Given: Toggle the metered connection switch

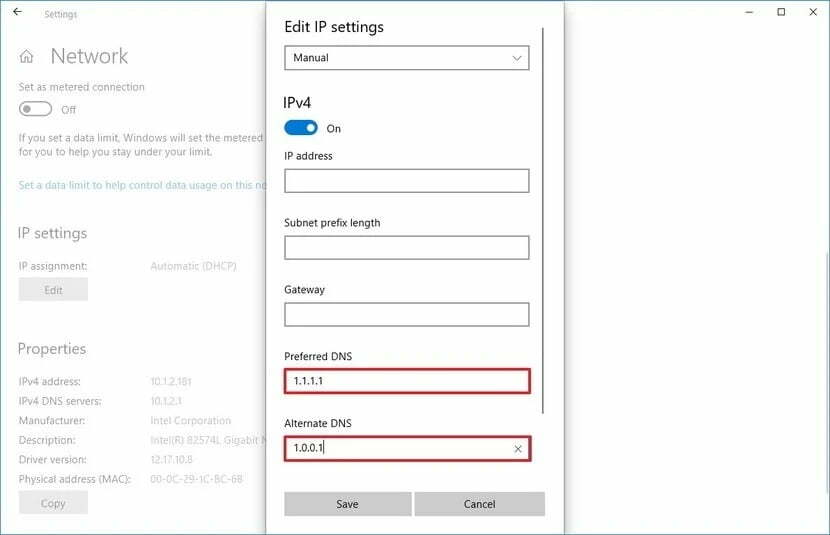Looking at the screenshot, I should coord(35,109).
